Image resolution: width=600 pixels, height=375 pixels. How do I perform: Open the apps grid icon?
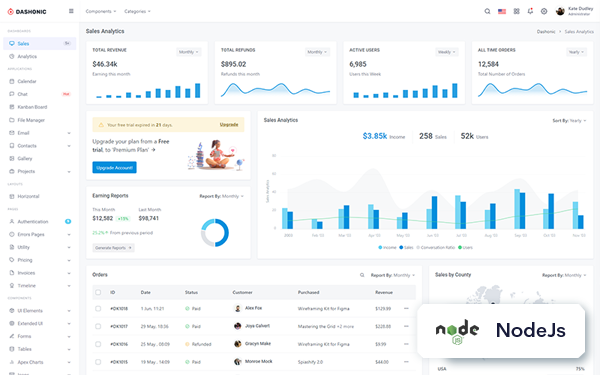click(516, 11)
